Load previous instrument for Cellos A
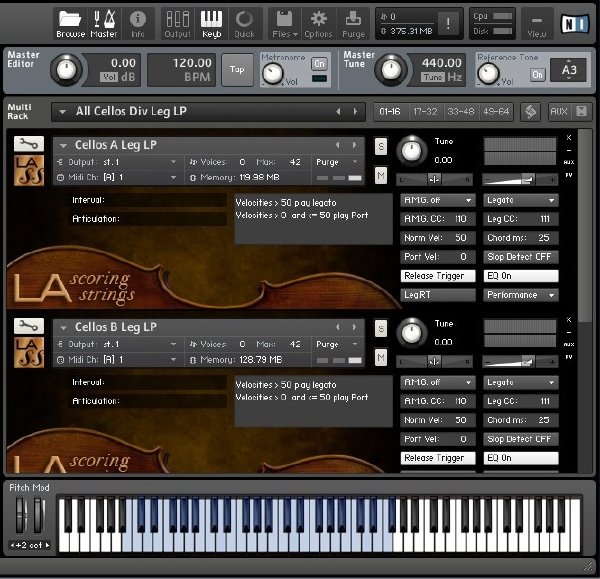 (x=338, y=145)
